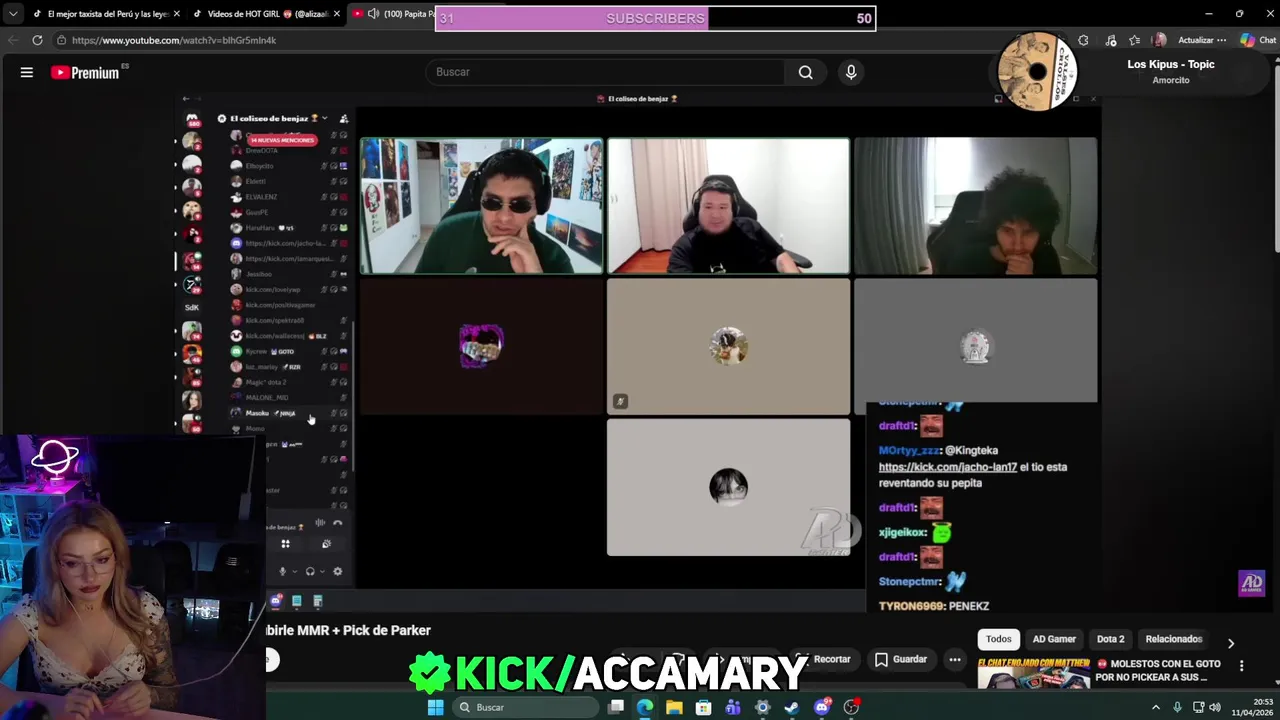Open Microsoft Teams from the taskbar

click(x=733, y=707)
